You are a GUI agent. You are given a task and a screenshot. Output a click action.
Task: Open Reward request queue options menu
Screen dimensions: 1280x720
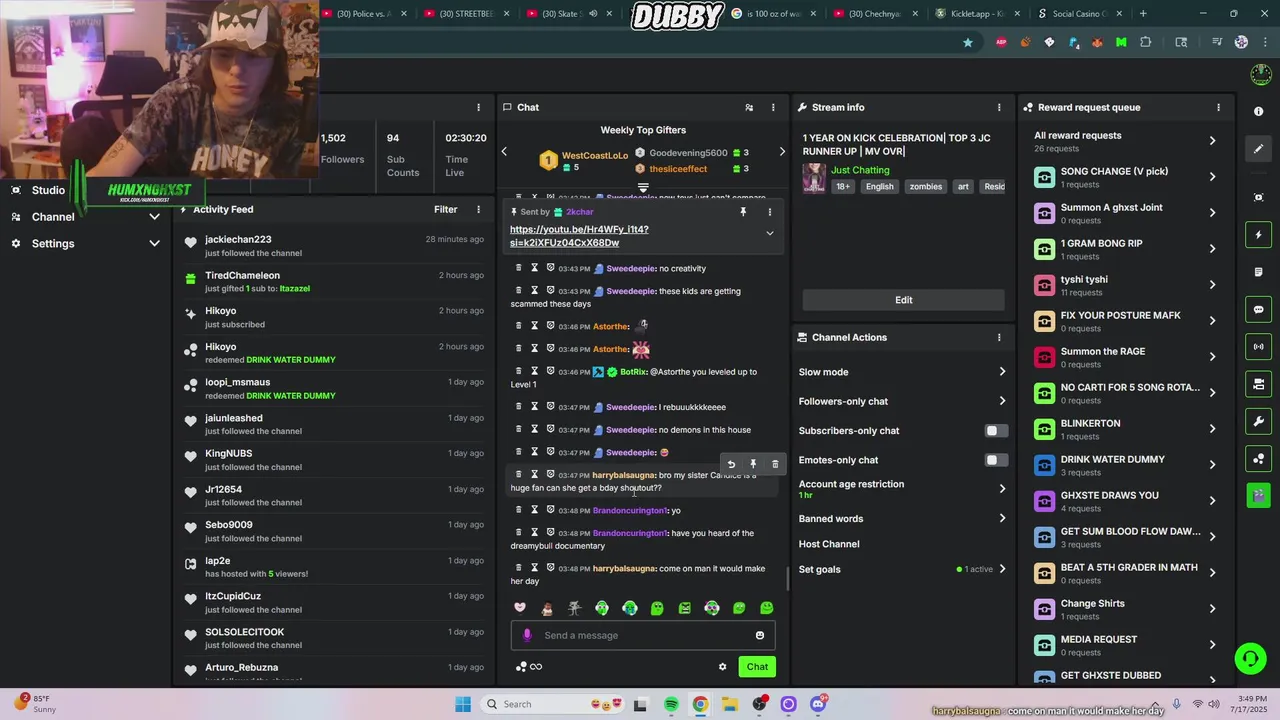tap(1218, 107)
